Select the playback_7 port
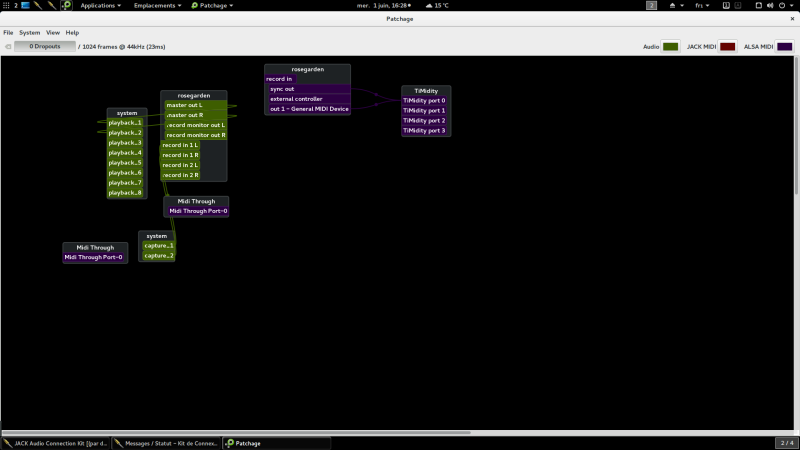Screen dimensions: 800x450 point(125,183)
